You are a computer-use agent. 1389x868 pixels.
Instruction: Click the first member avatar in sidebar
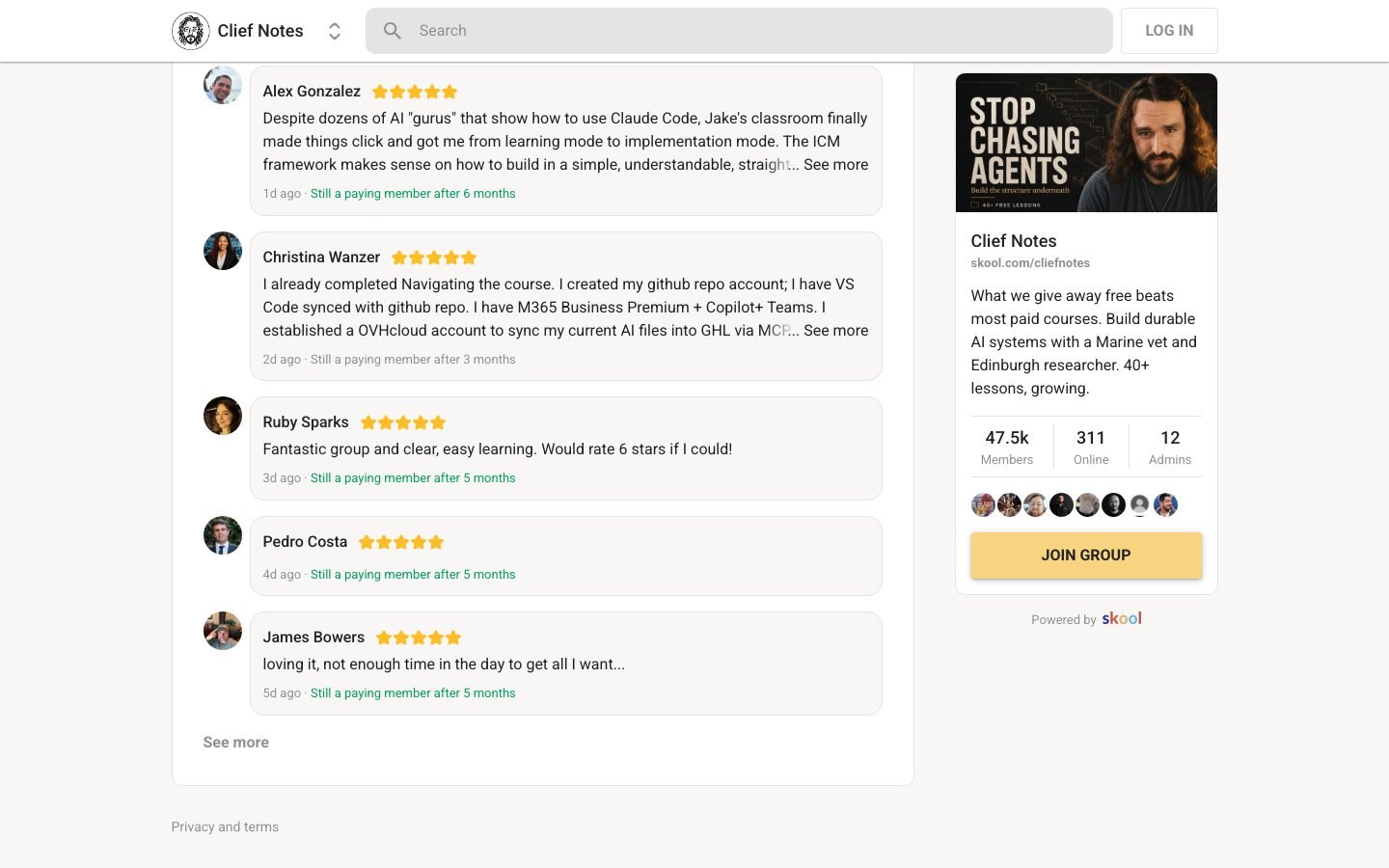983,504
